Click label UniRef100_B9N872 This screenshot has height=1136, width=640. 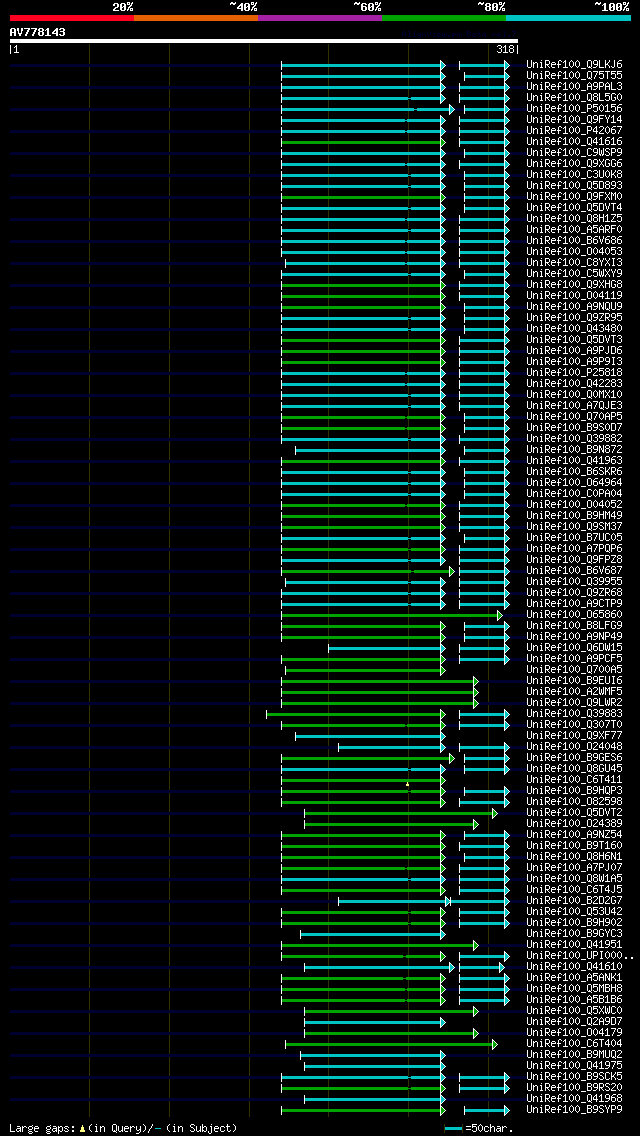click(574, 449)
